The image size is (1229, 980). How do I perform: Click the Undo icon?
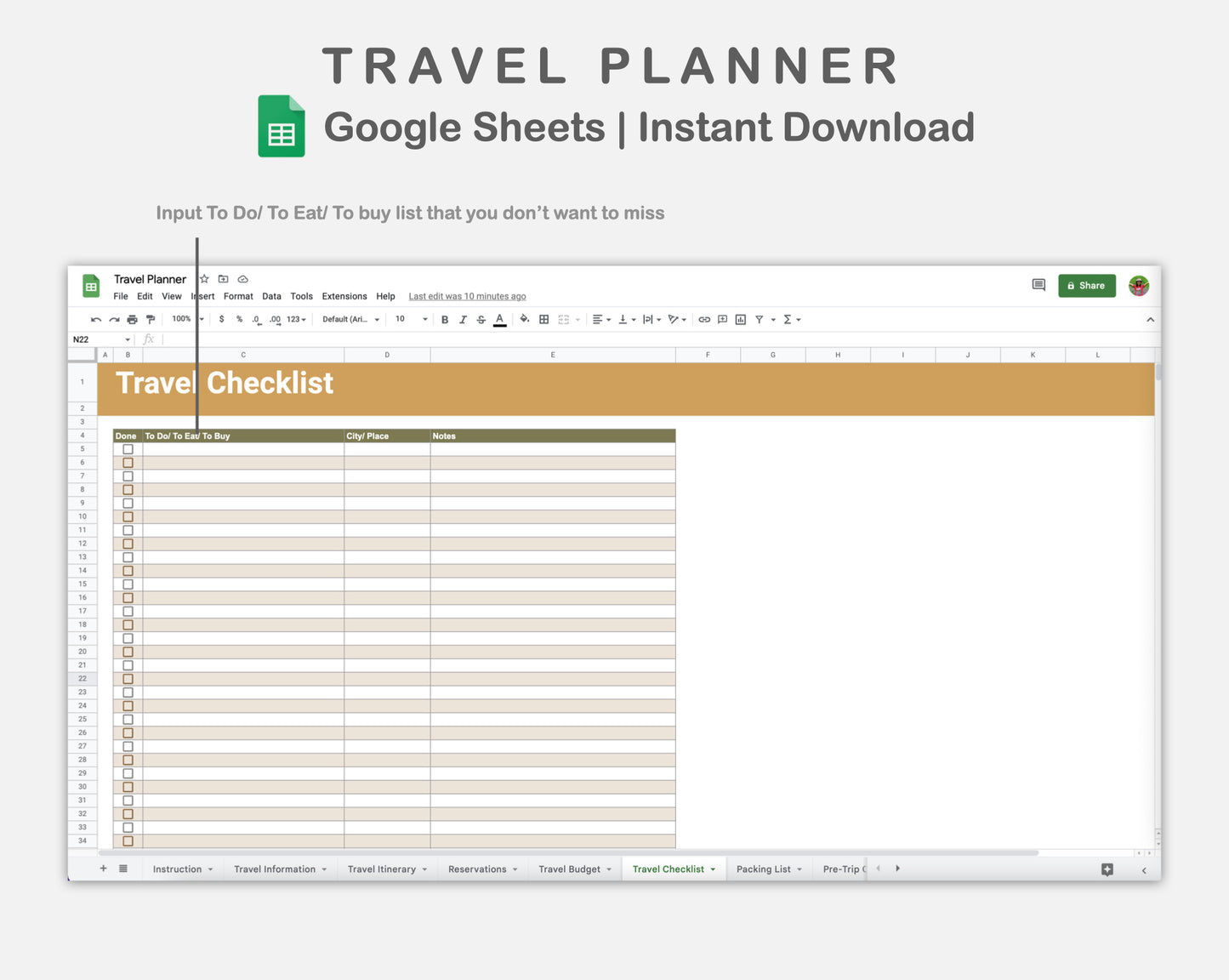[95, 319]
